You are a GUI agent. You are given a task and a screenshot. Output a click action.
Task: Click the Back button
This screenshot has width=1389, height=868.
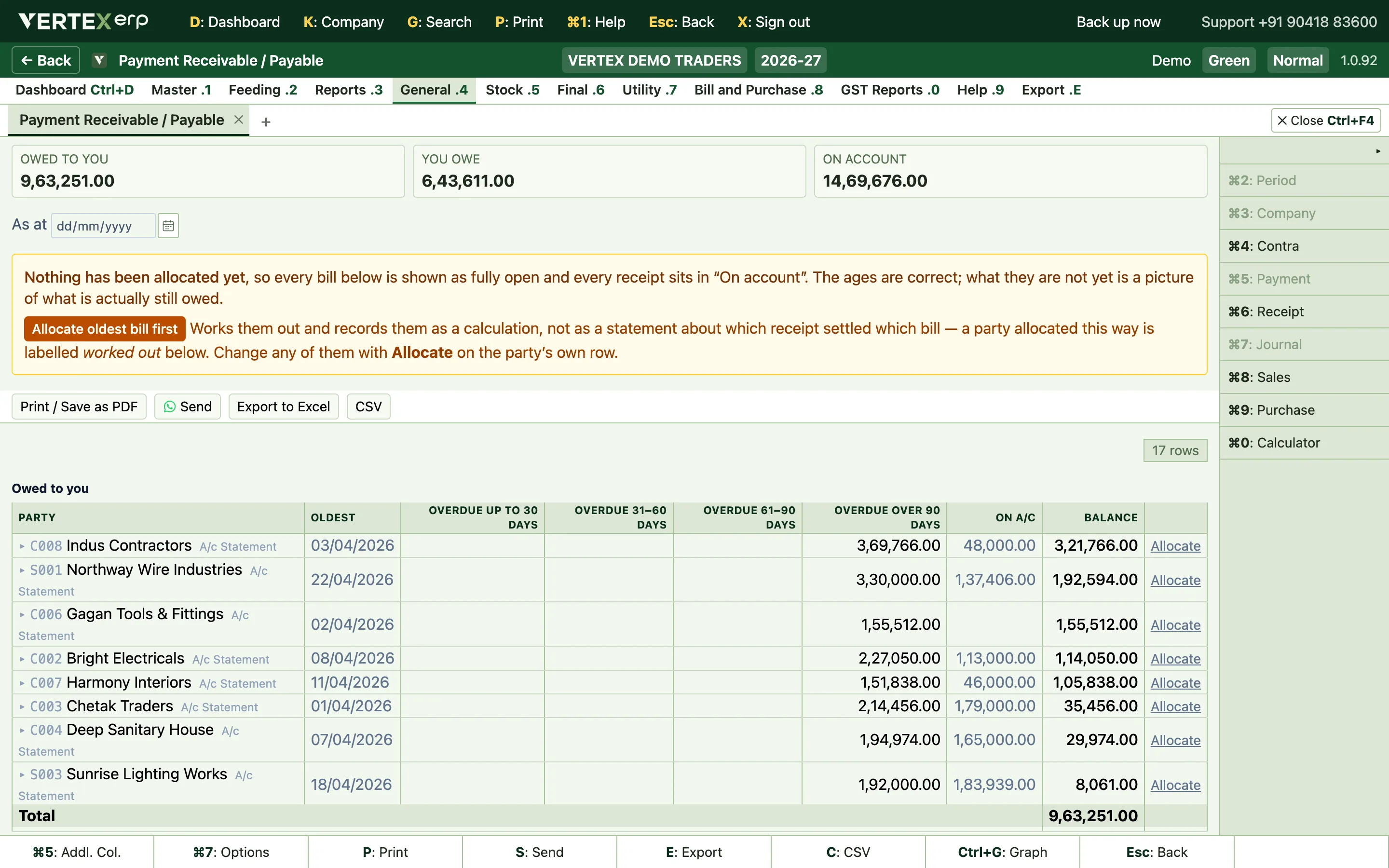pos(46,60)
